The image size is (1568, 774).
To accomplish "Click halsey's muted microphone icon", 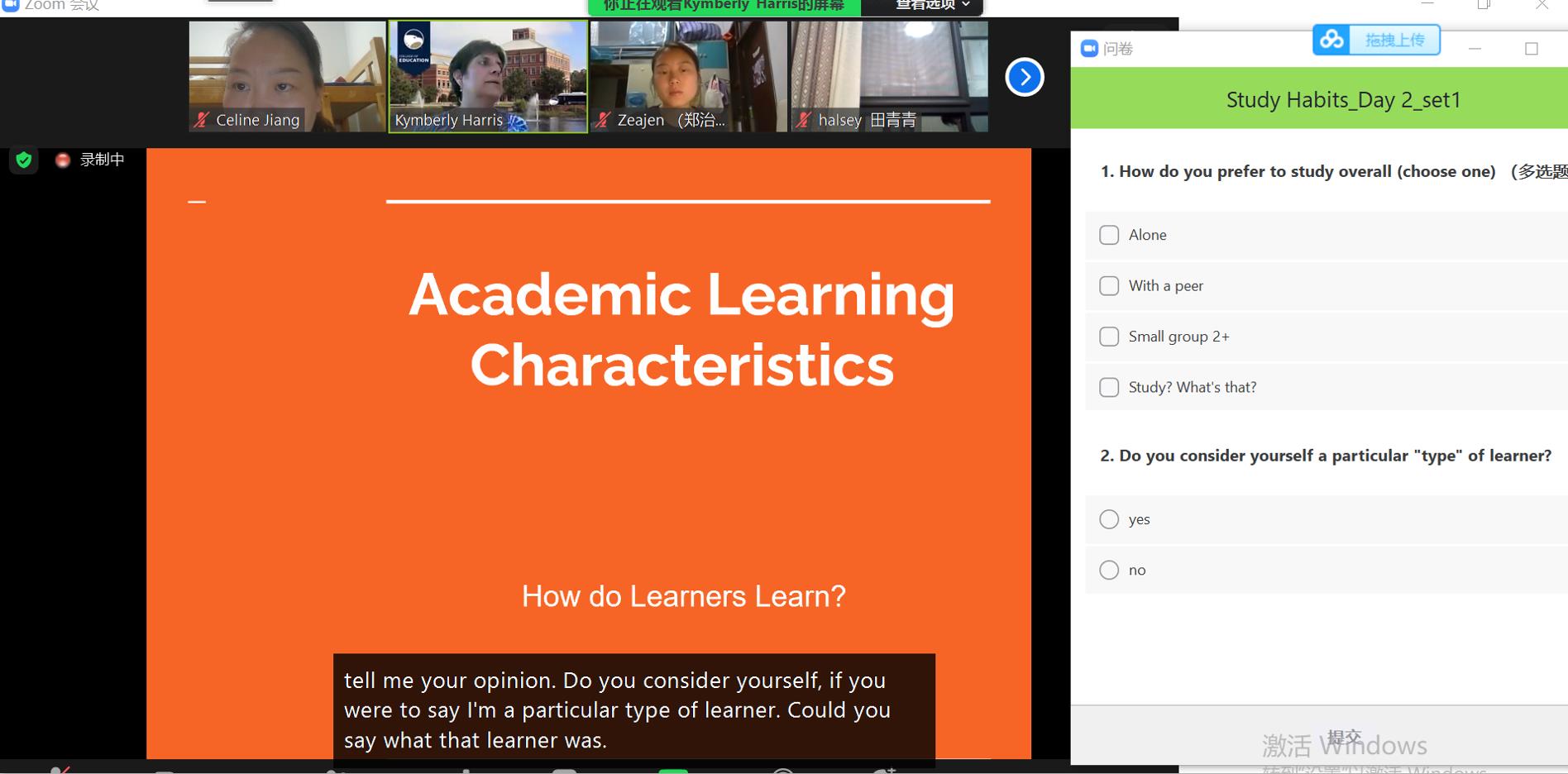I will point(803,120).
